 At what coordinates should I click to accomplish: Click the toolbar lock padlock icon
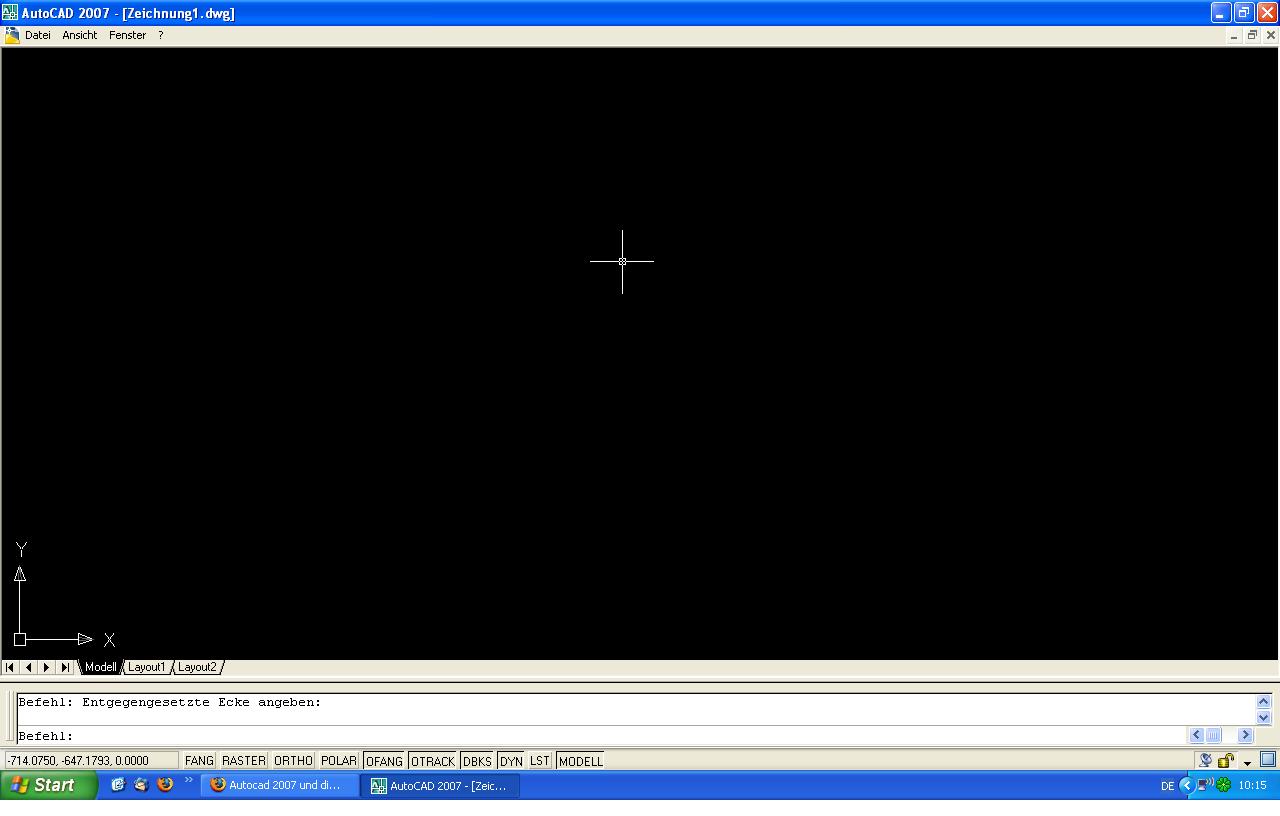tap(1226, 760)
